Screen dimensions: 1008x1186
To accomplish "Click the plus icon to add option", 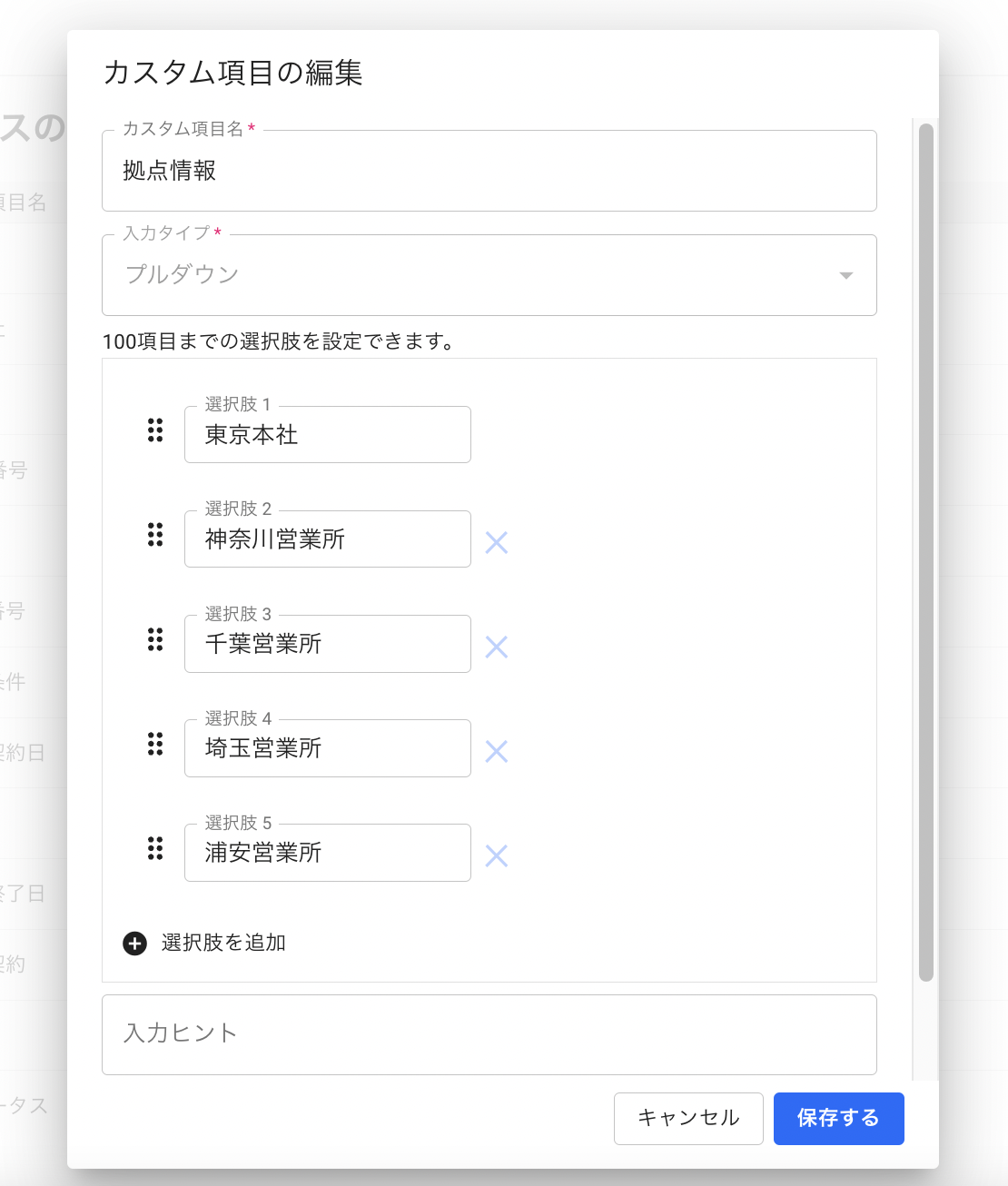I will 134,944.
